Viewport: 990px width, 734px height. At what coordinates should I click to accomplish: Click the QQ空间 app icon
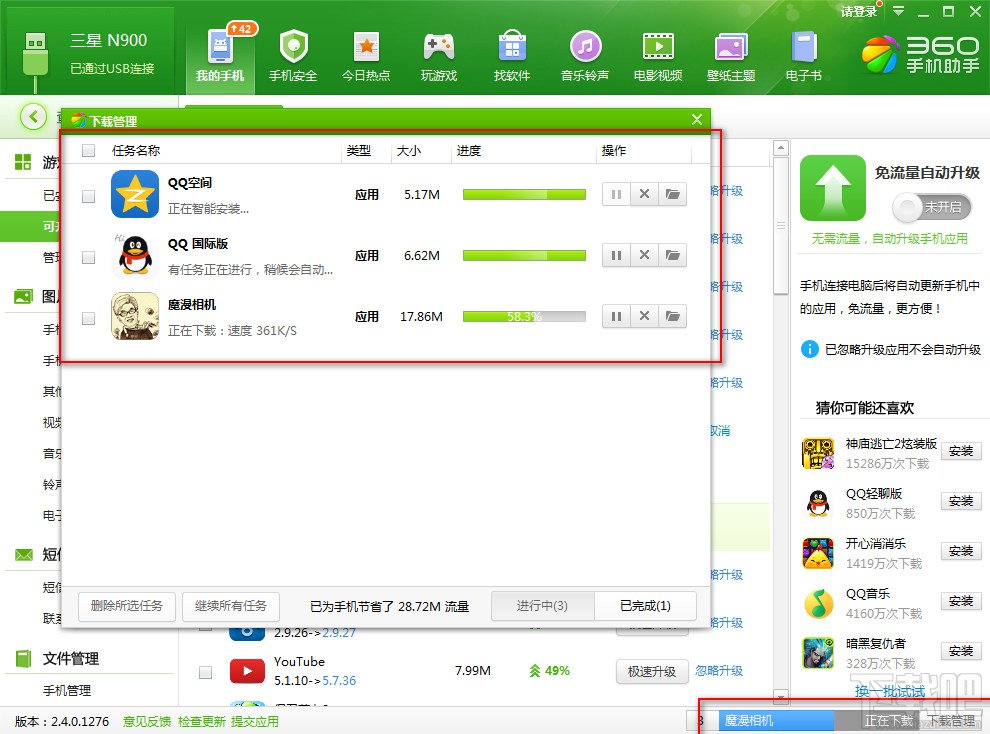click(135, 194)
